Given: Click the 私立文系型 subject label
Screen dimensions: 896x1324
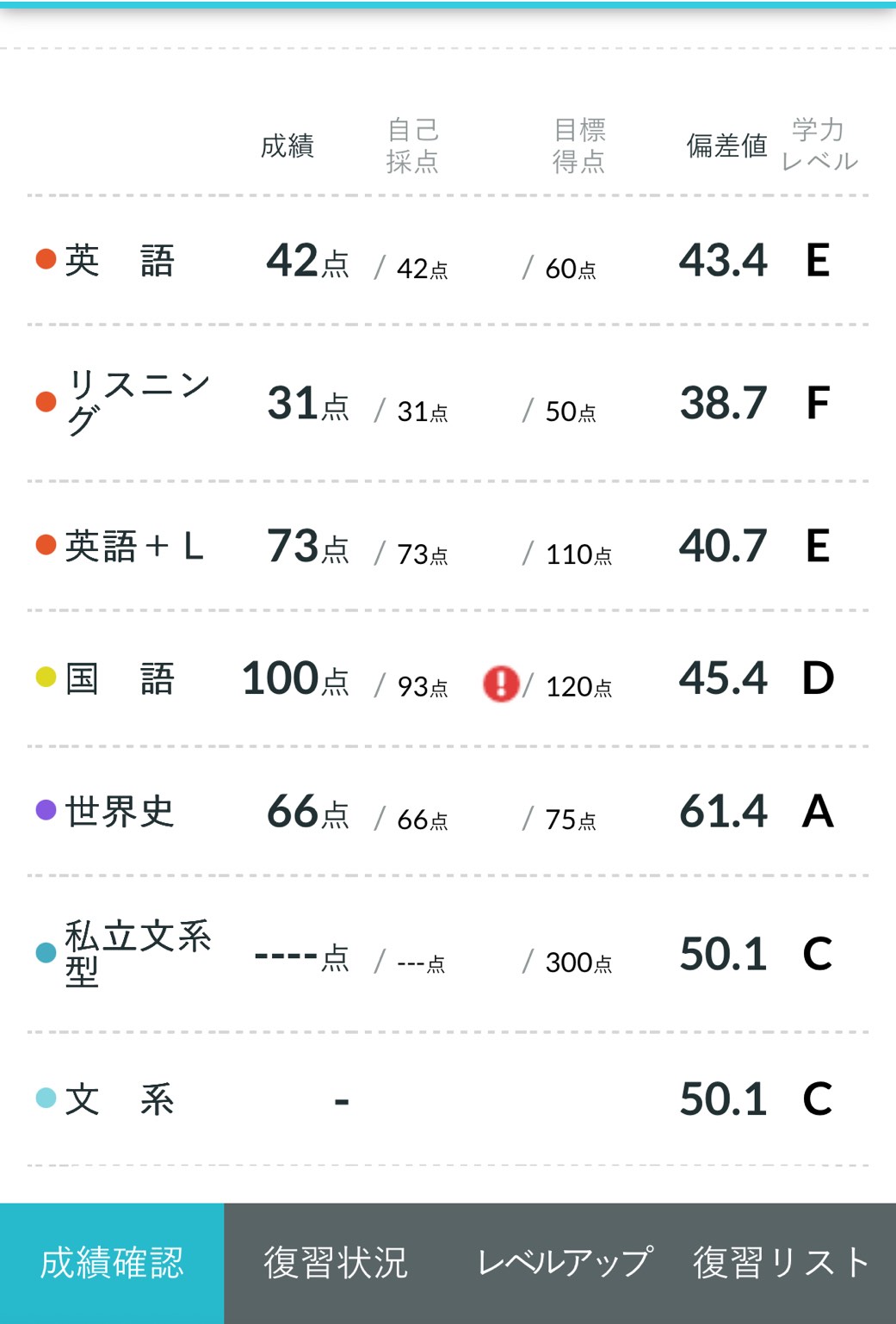Looking at the screenshot, I should tap(138, 953).
